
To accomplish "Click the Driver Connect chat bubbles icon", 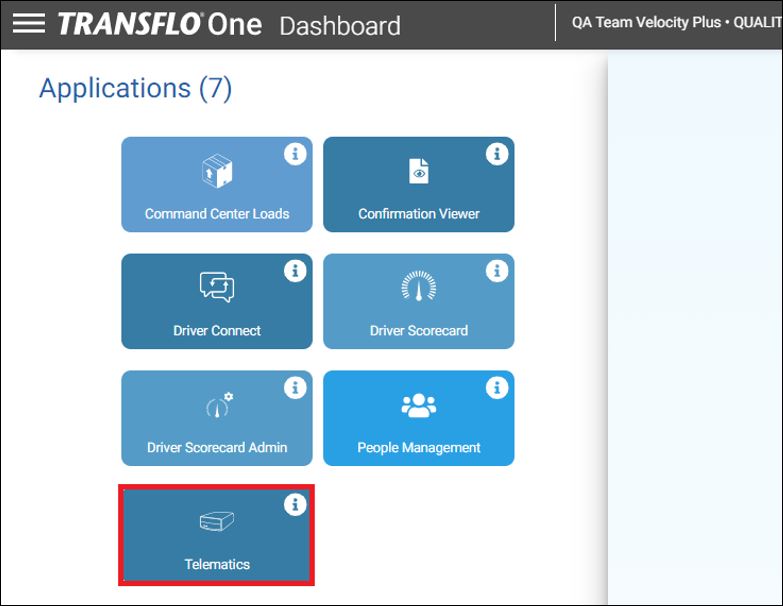I will pyautogui.click(x=217, y=287).
